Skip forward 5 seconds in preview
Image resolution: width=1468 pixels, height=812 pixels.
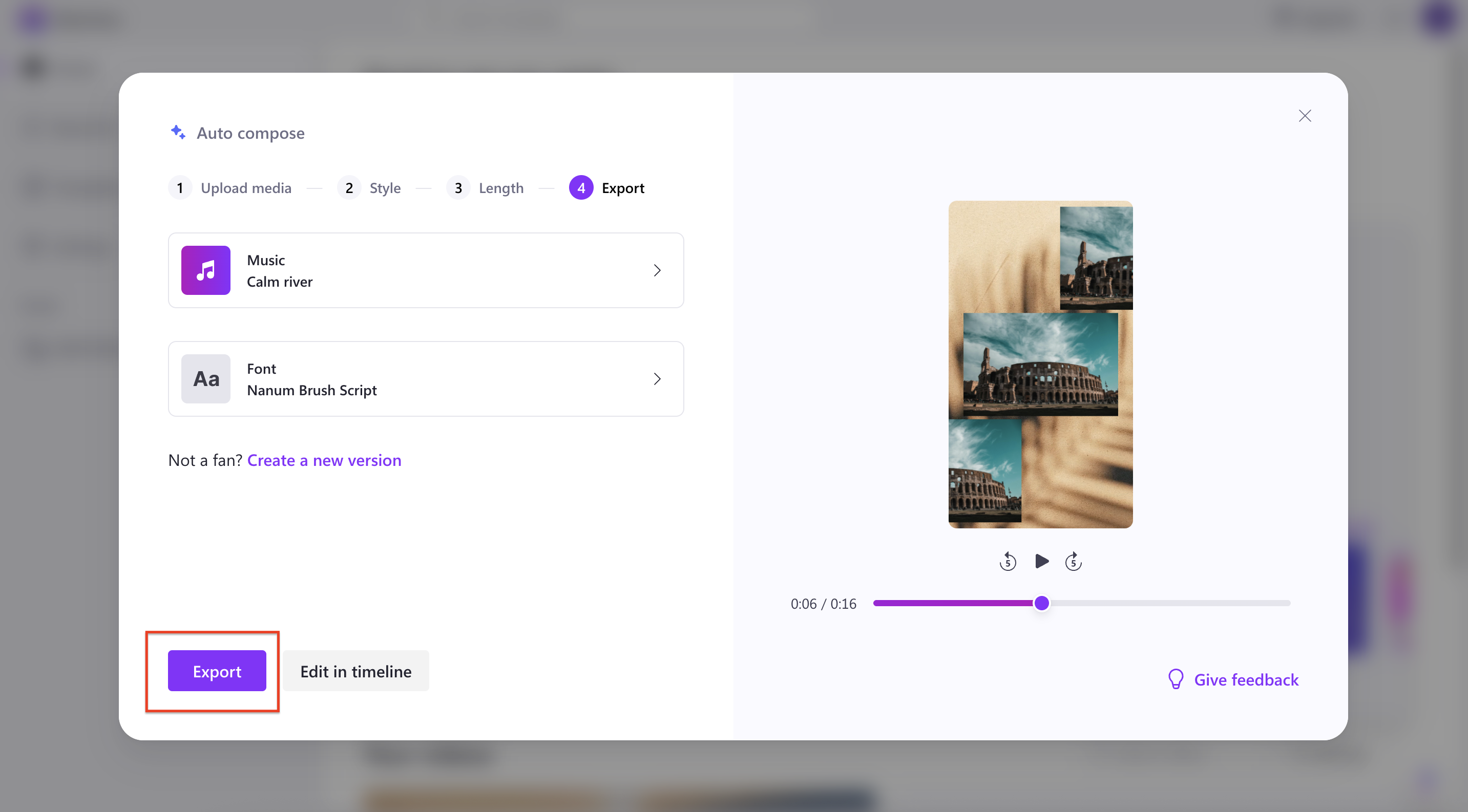(x=1073, y=561)
